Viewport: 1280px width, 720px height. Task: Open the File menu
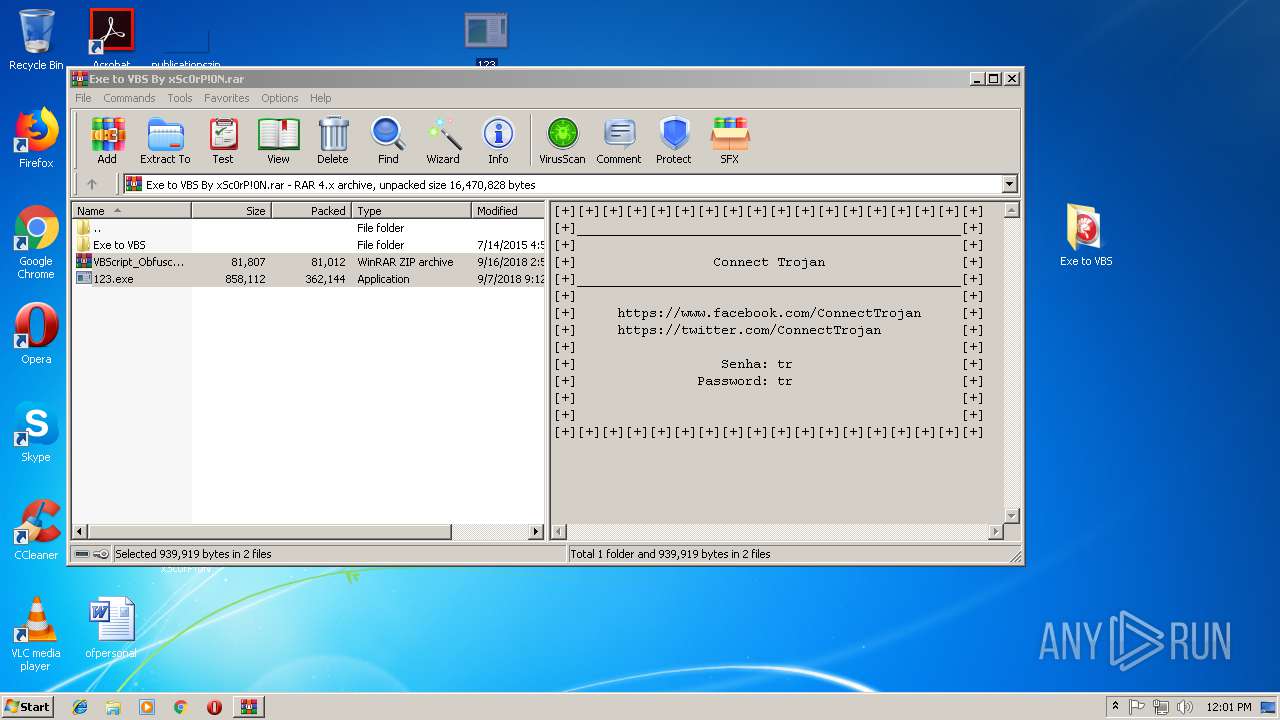coord(83,98)
